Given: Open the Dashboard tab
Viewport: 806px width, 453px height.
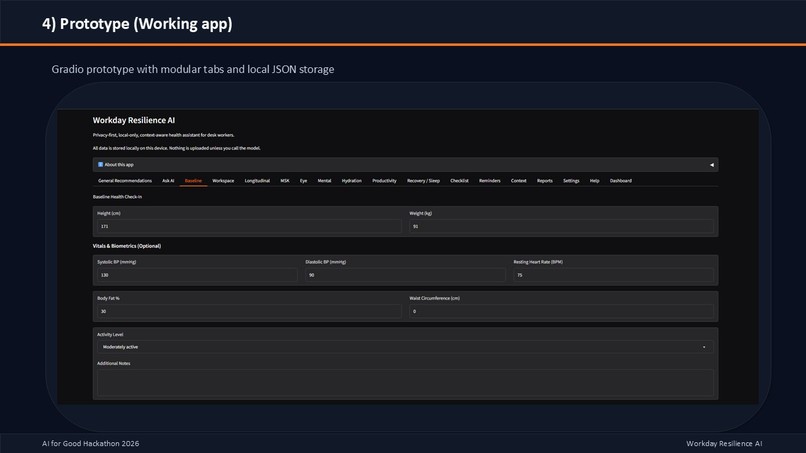Looking at the screenshot, I should [620, 180].
